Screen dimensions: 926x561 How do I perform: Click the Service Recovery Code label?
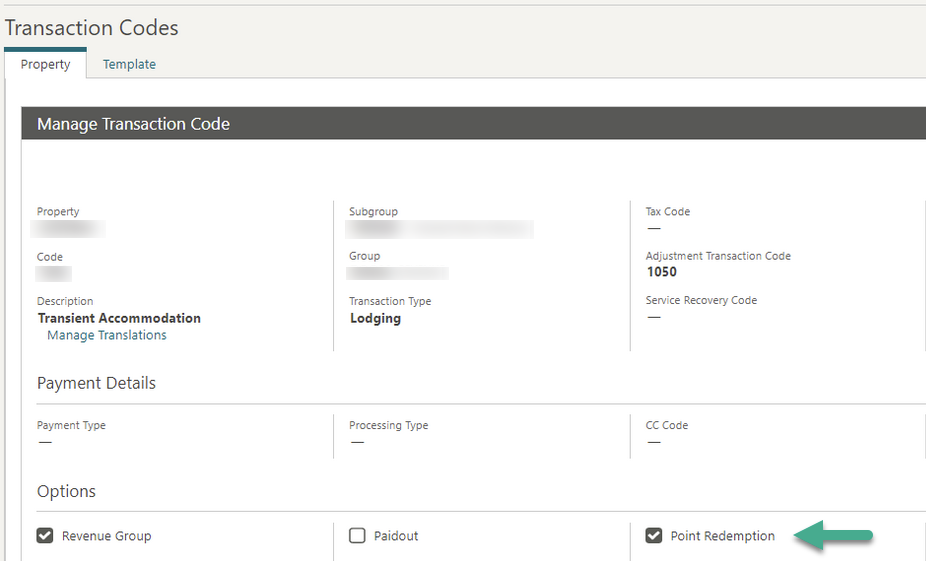(701, 300)
